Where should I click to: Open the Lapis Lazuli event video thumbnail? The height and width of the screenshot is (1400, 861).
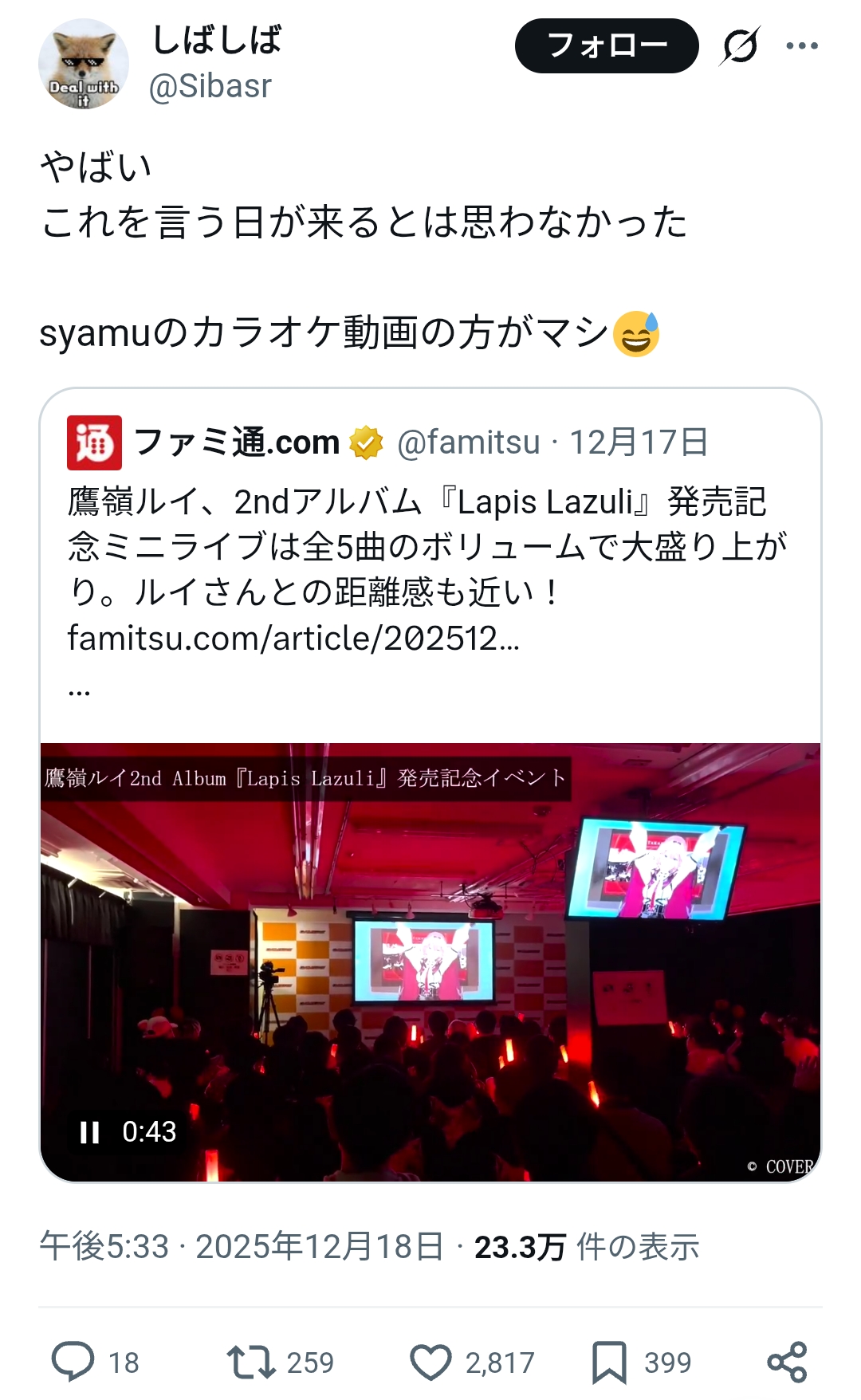(431, 962)
